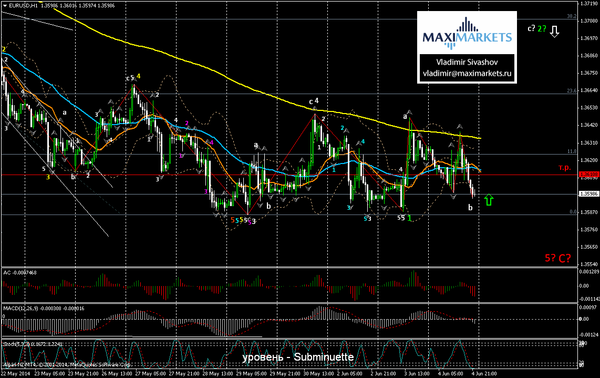
Task: Click the white downward arrow beside "c? 2?"
Action: coord(554,31)
